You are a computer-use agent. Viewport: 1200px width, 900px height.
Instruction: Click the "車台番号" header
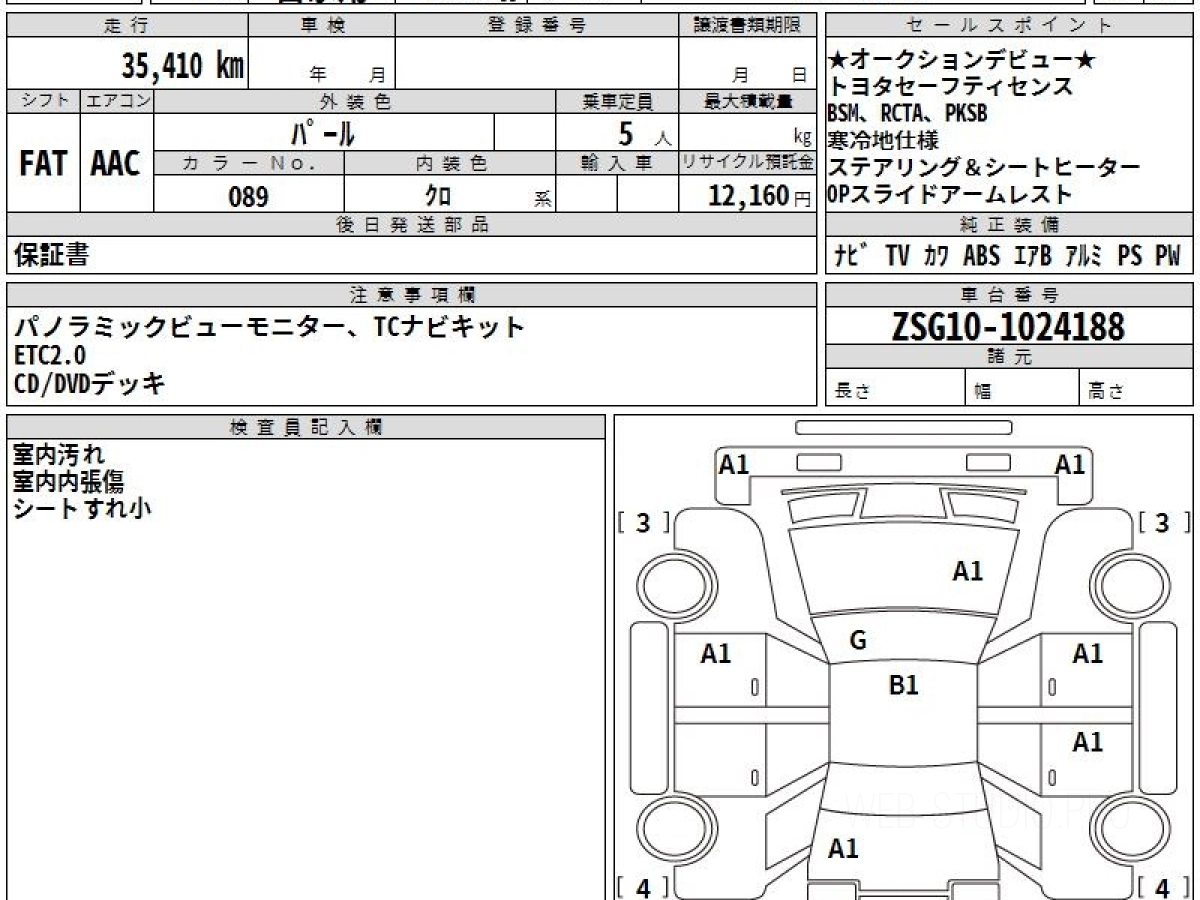[x=1009, y=295]
